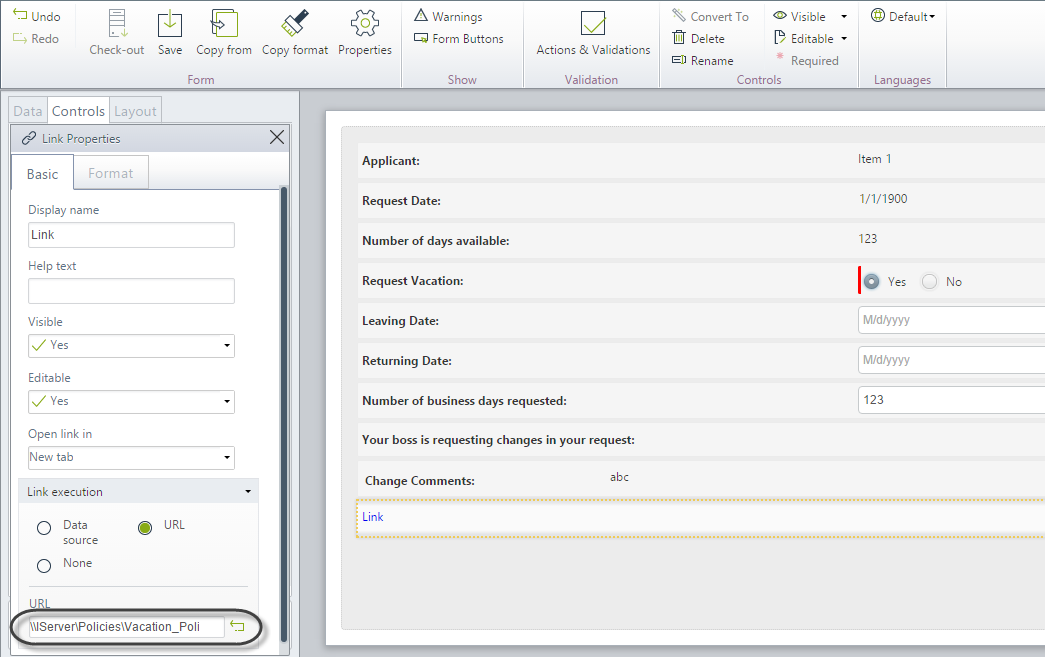Click the blue Link in the form
Screen dimensions: 1045x657
[x=373, y=516]
